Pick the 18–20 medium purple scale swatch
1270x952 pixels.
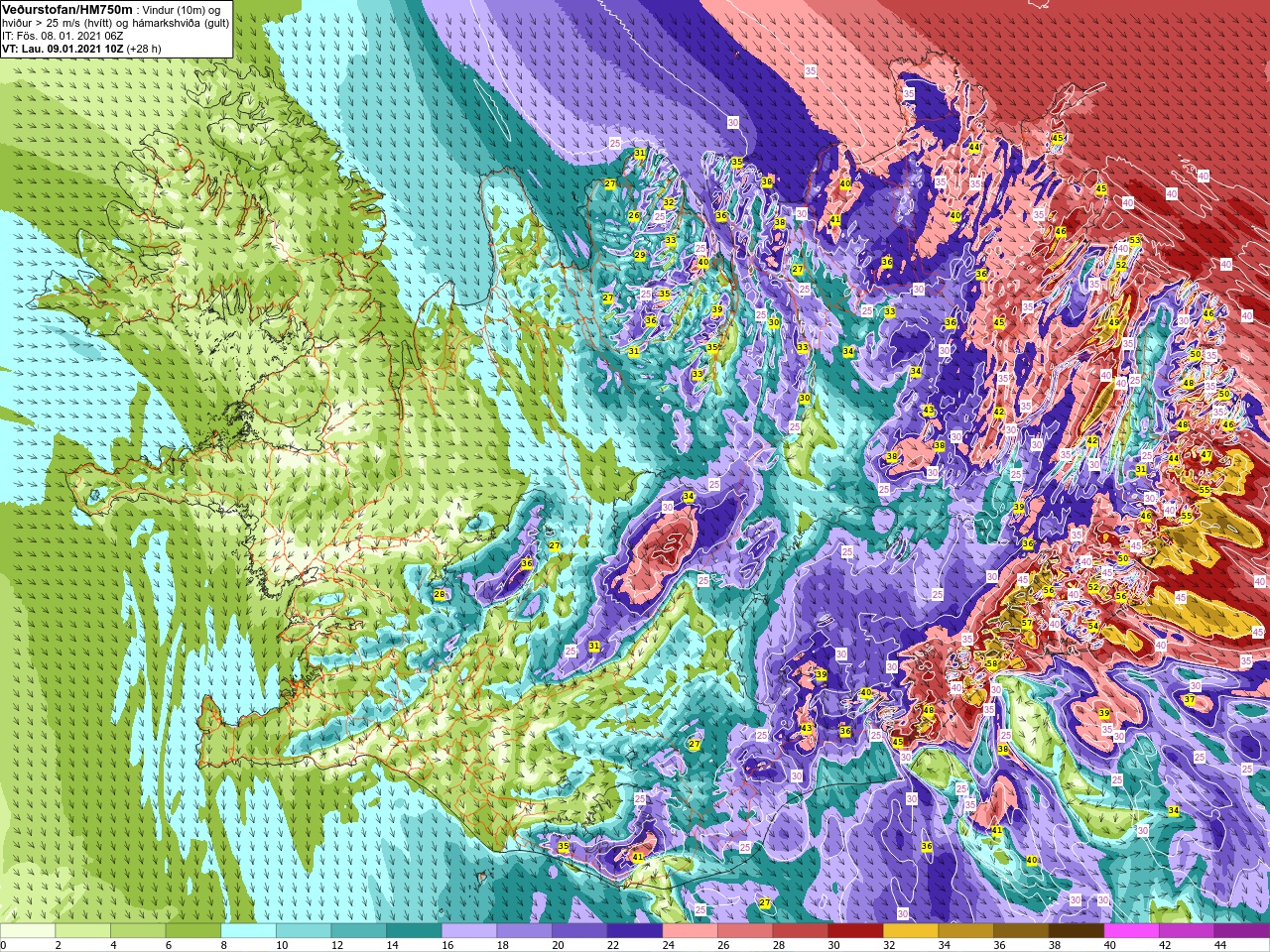525,931
